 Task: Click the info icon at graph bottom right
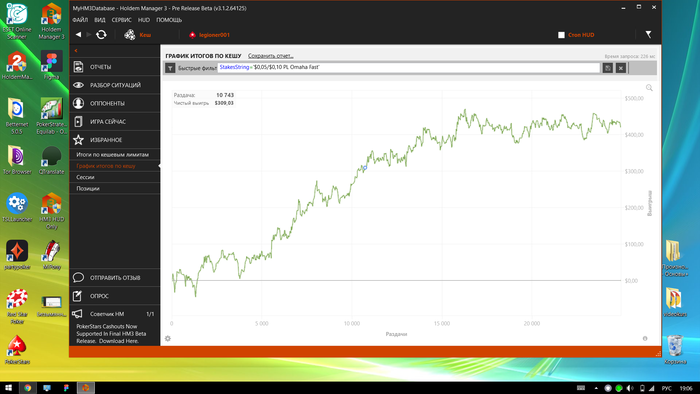pyautogui.click(x=645, y=338)
